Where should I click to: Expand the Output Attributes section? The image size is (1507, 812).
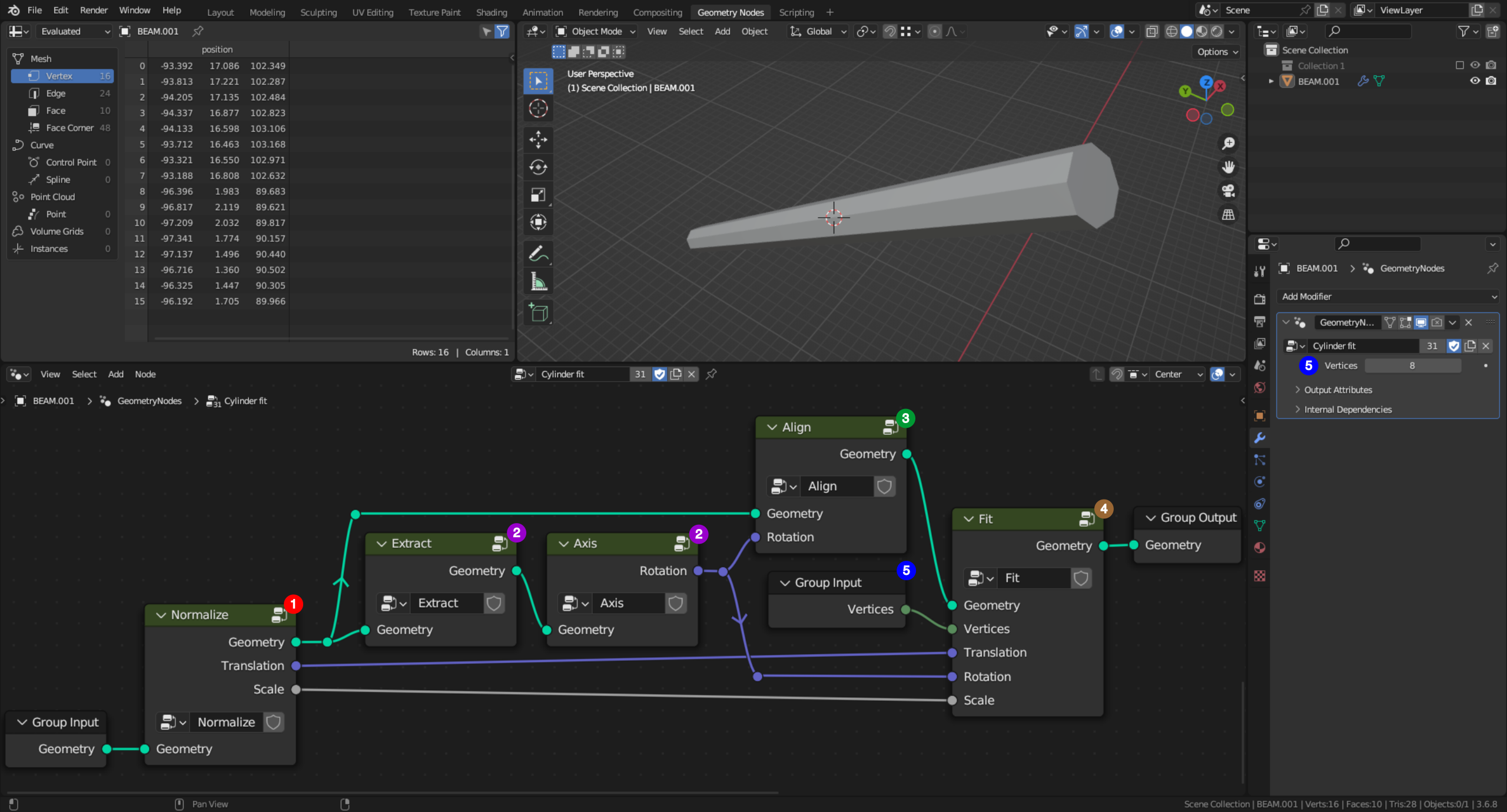point(1337,390)
